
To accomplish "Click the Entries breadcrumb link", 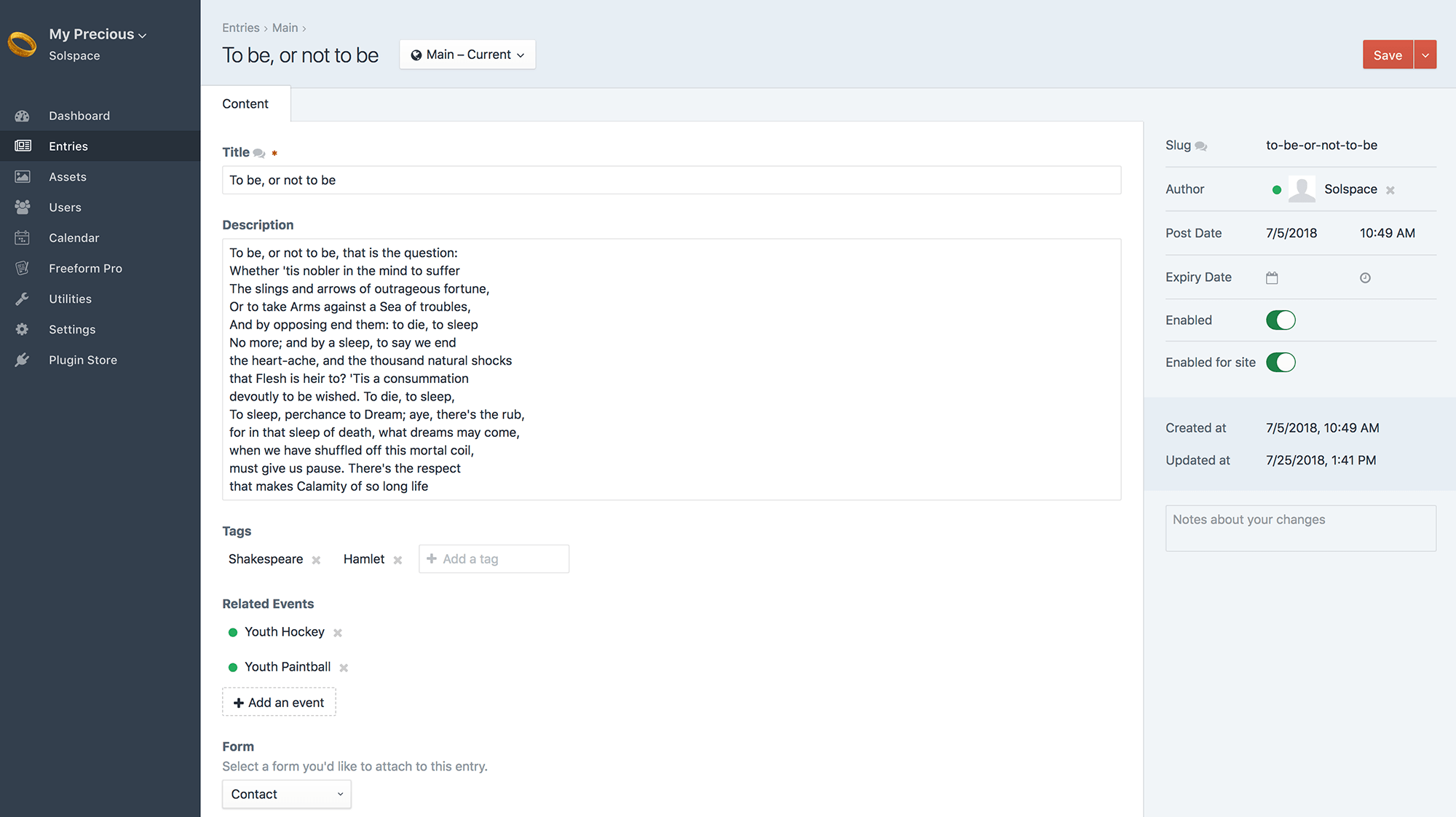I will [x=241, y=28].
